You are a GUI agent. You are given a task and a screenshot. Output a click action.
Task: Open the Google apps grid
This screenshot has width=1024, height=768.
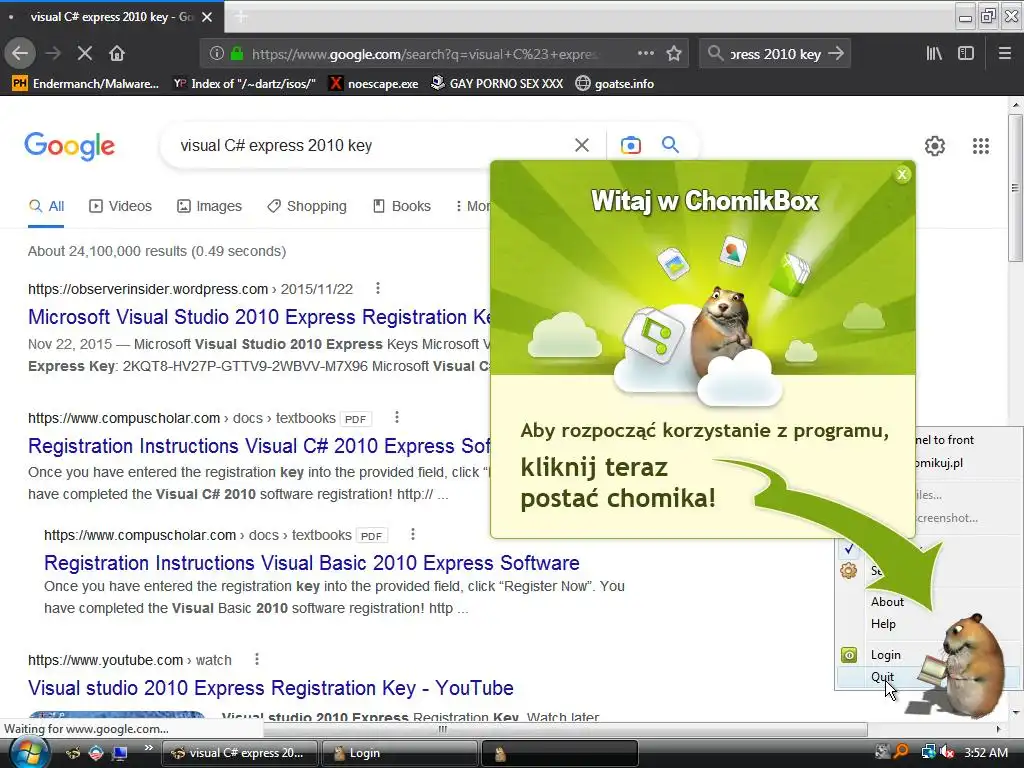(981, 146)
